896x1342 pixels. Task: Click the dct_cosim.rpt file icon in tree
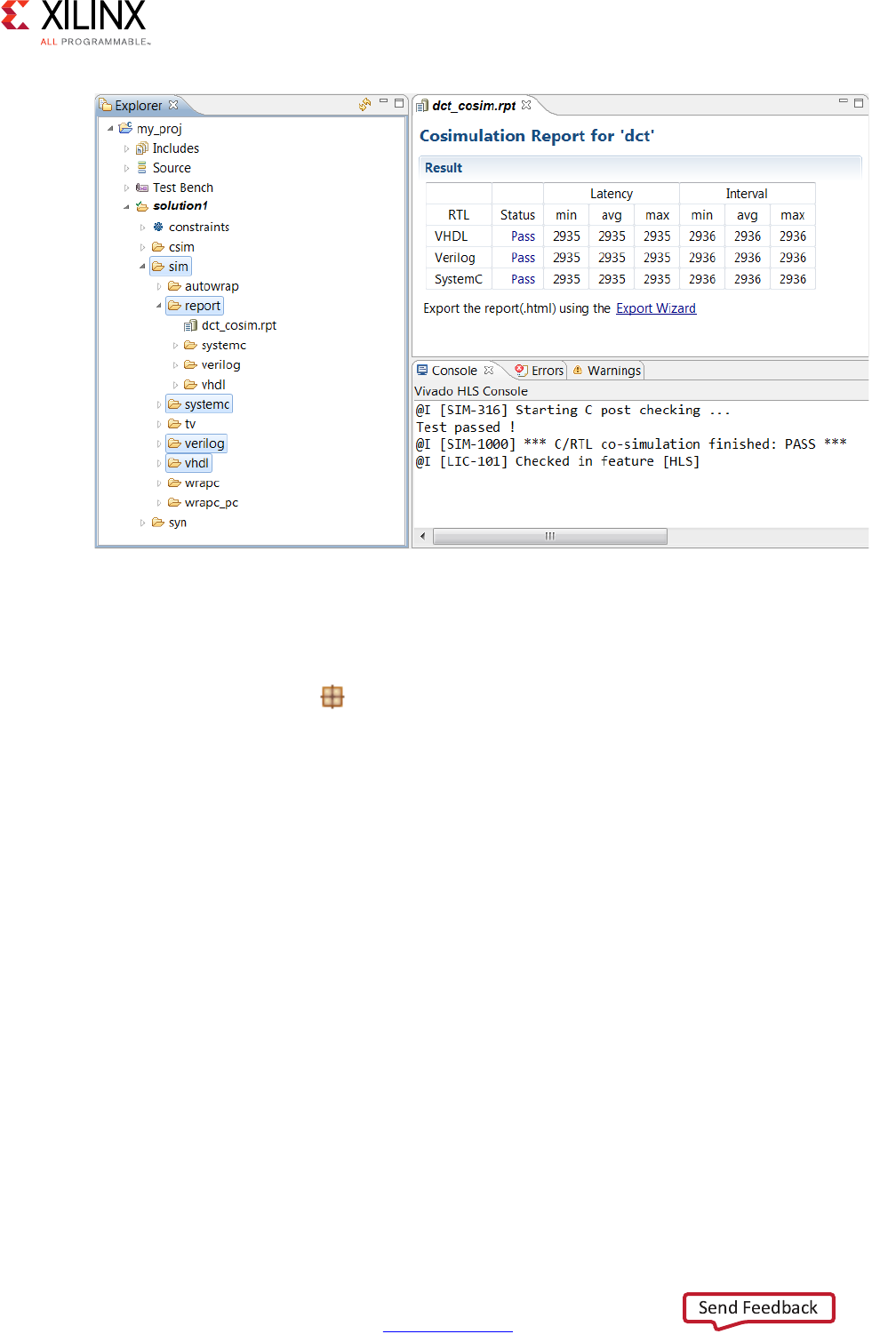click(190, 325)
